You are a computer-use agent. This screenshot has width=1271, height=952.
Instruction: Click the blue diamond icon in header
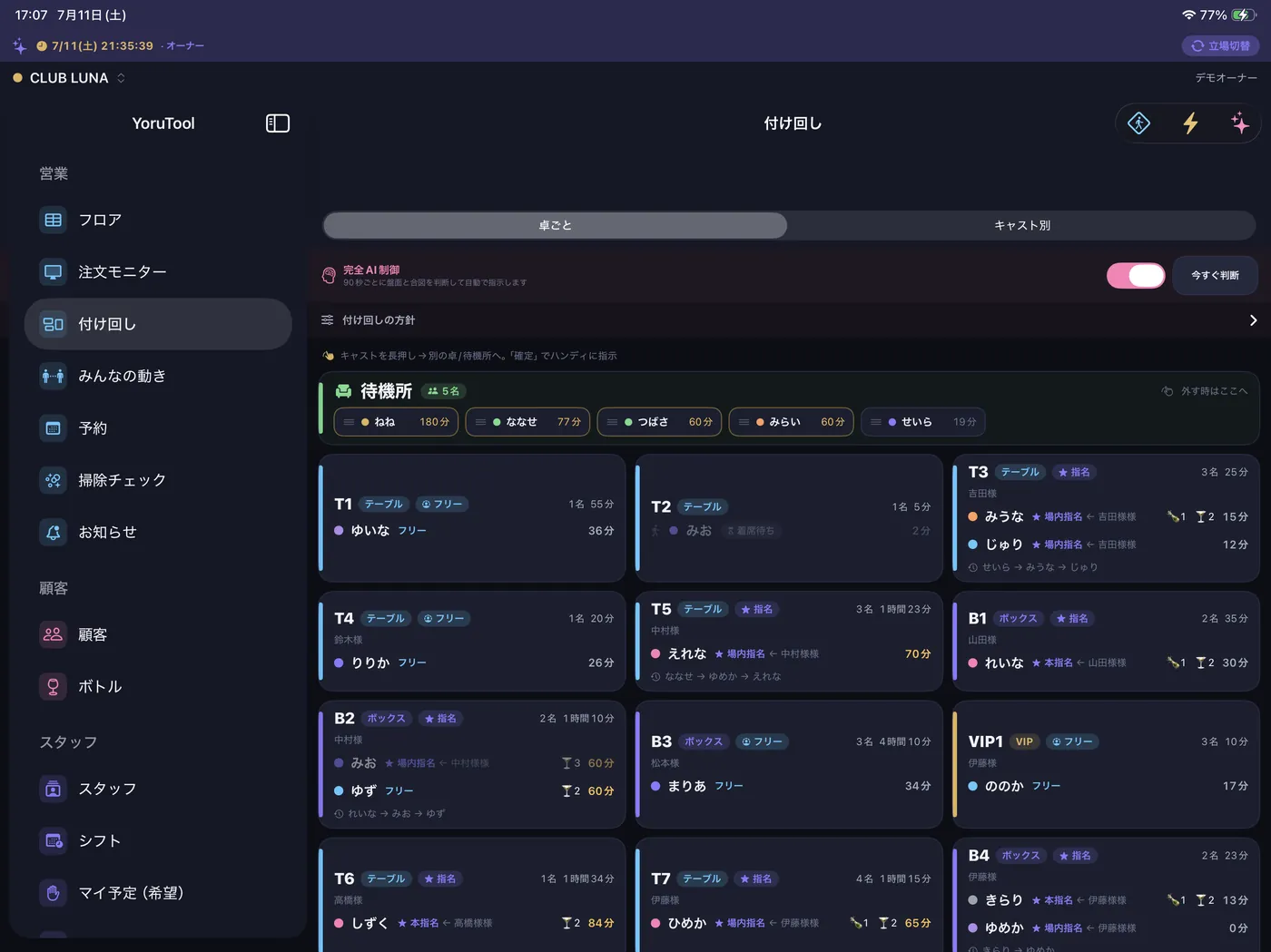[1138, 123]
